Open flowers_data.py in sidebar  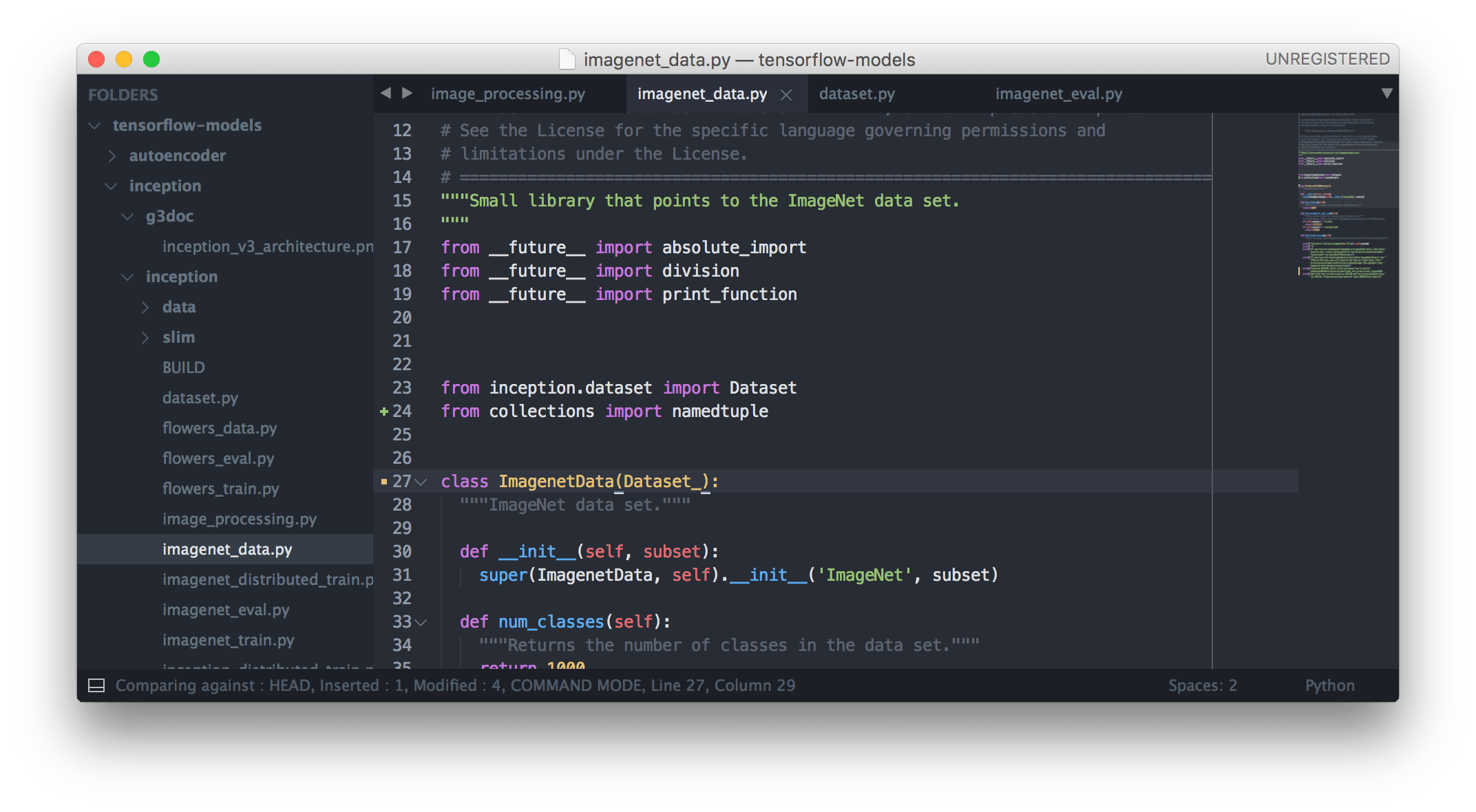pos(220,428)
